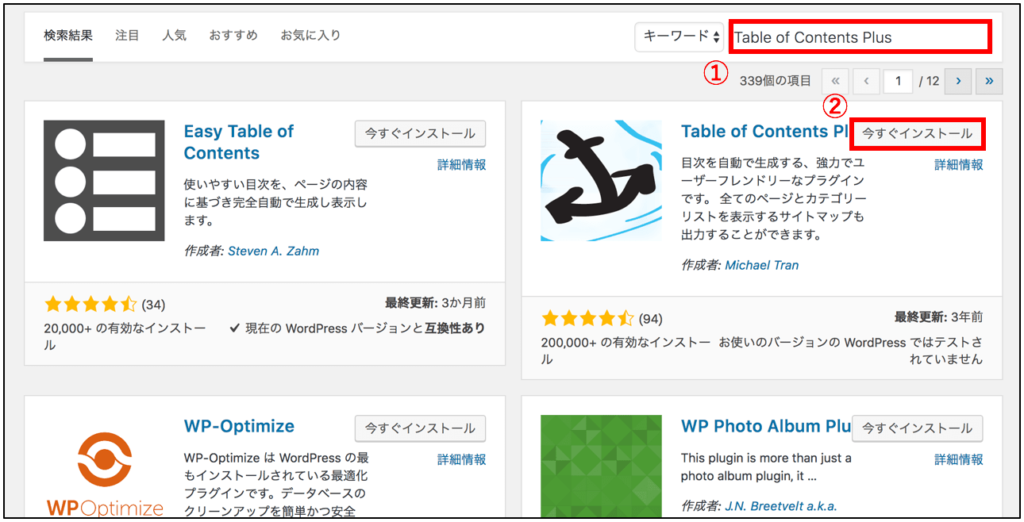This screenshot has width=1024, height=522.
Task: Install Easy Table of Contents now
Action: coord(420,133)
